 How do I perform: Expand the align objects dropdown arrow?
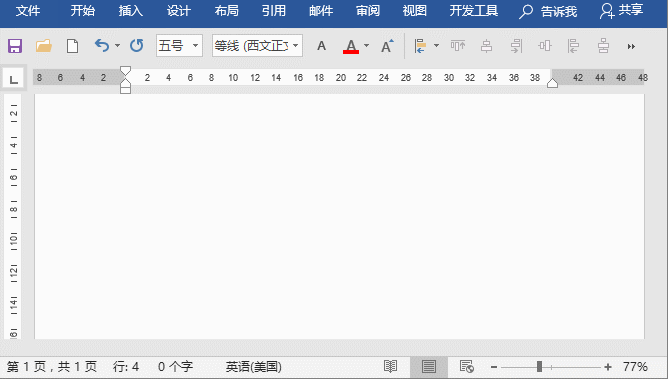click(x=436, y=45)
